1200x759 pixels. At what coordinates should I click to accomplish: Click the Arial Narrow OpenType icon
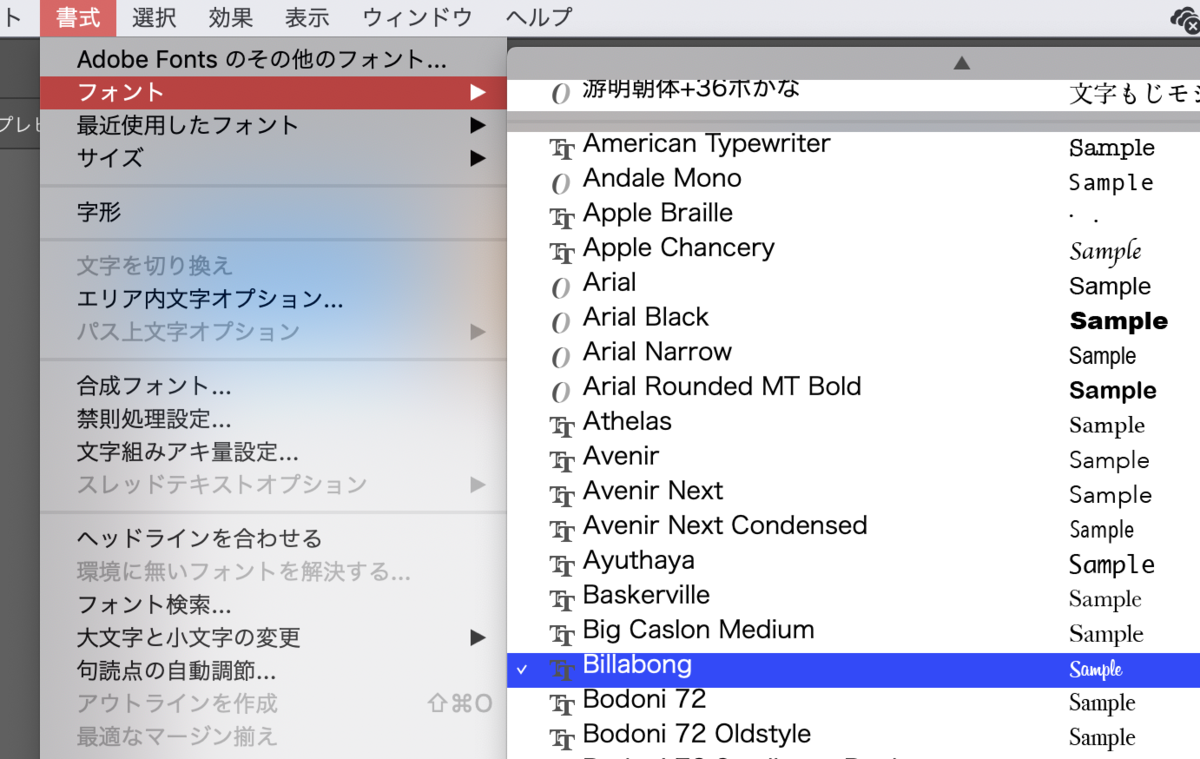(x=561, y=355)
